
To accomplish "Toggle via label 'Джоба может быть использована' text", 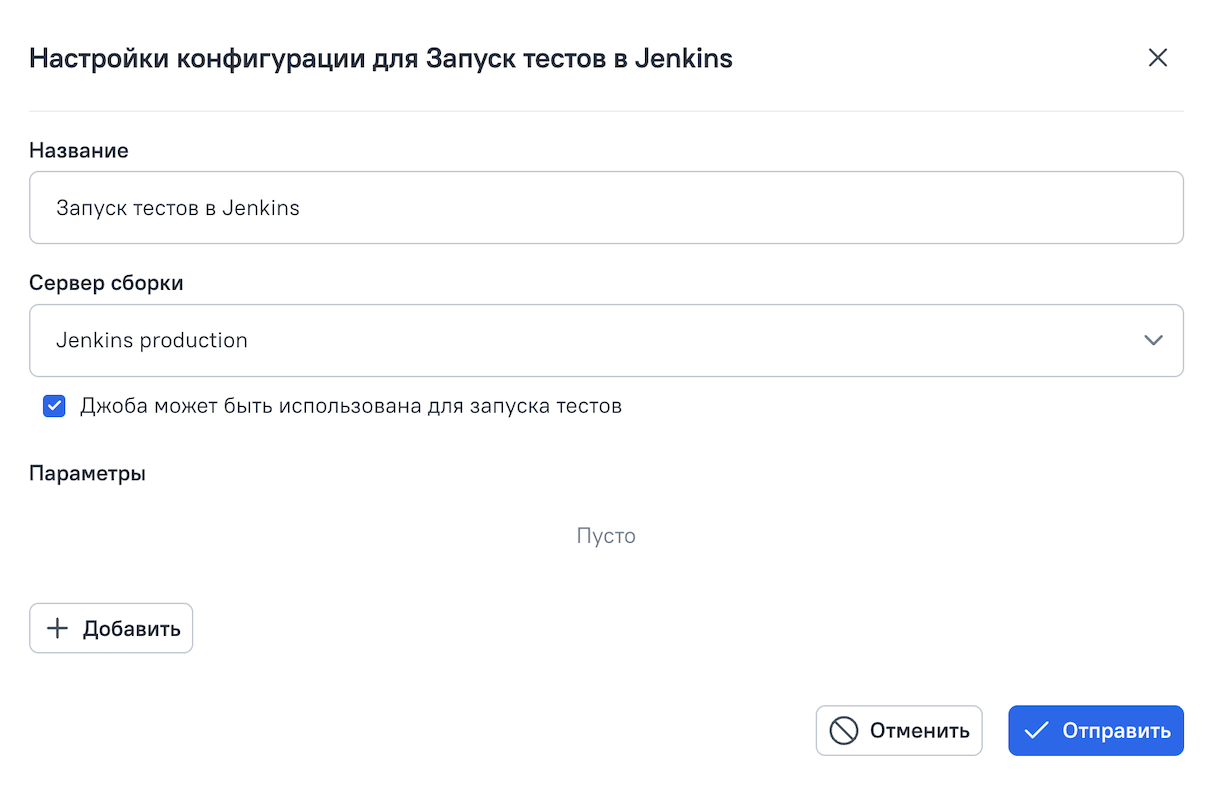I will pyautogui.click(x=350, y=406).
